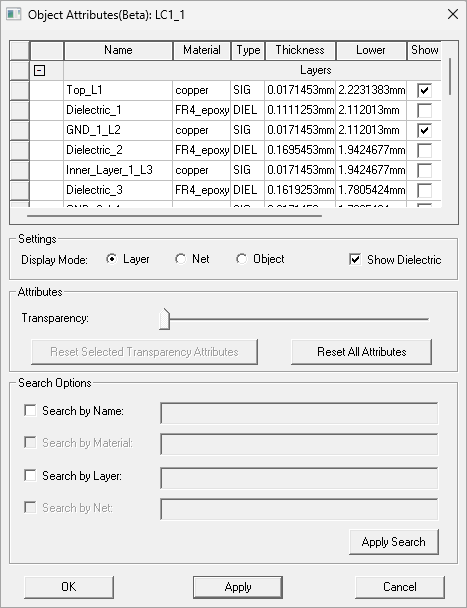
Task: Uncheck Show for GND_1_L2 layer
Action: 424,130
